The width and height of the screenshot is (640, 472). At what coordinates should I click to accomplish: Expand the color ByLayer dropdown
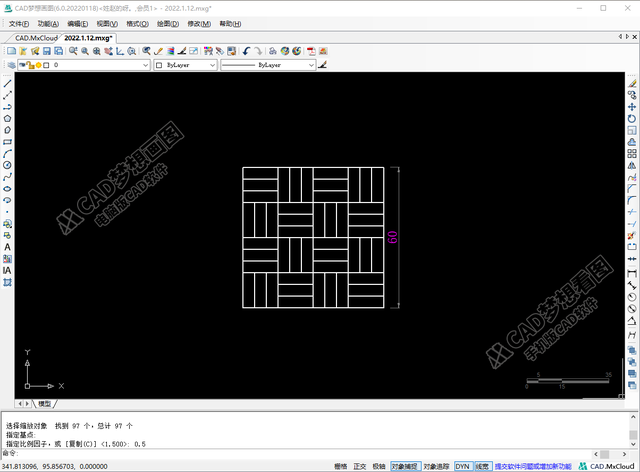212,65
